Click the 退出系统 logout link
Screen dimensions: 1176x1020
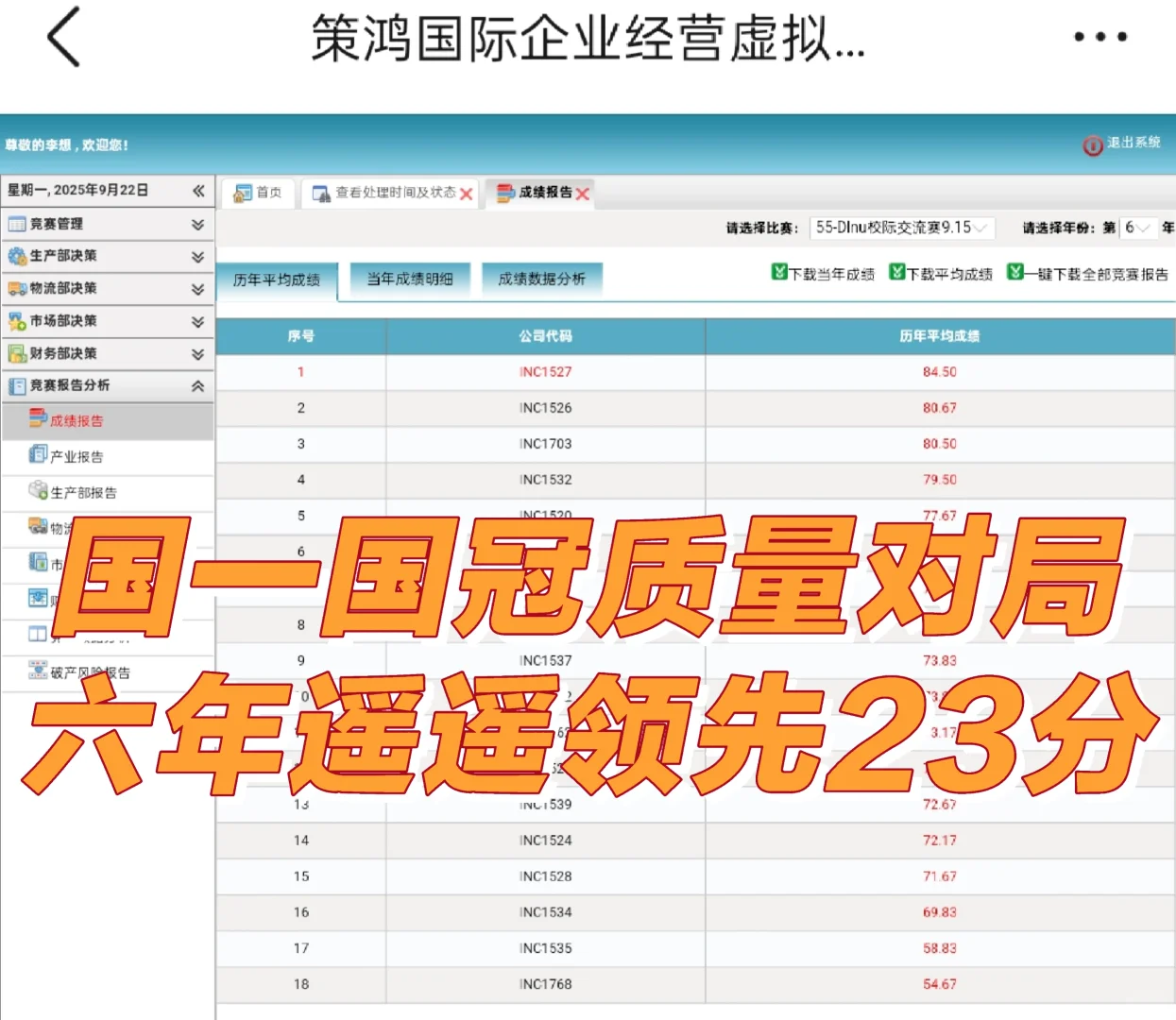(x=1133, y=143)
